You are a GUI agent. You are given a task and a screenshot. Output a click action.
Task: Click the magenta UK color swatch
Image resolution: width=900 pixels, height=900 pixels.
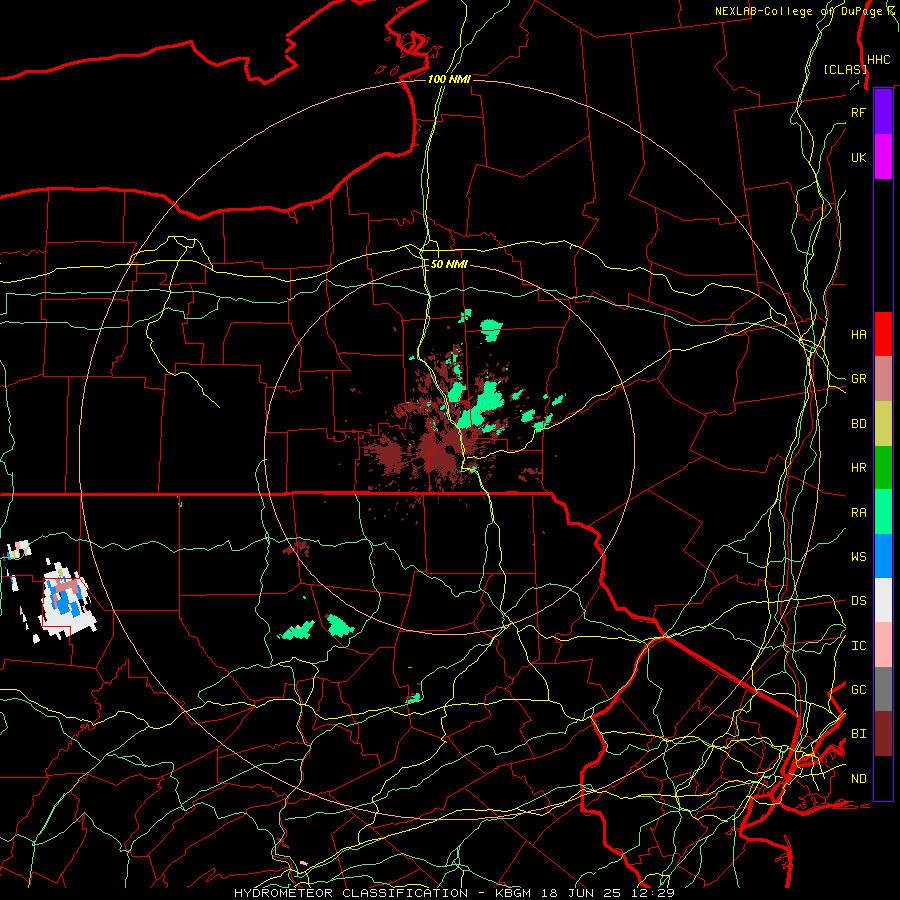(883, 157)
